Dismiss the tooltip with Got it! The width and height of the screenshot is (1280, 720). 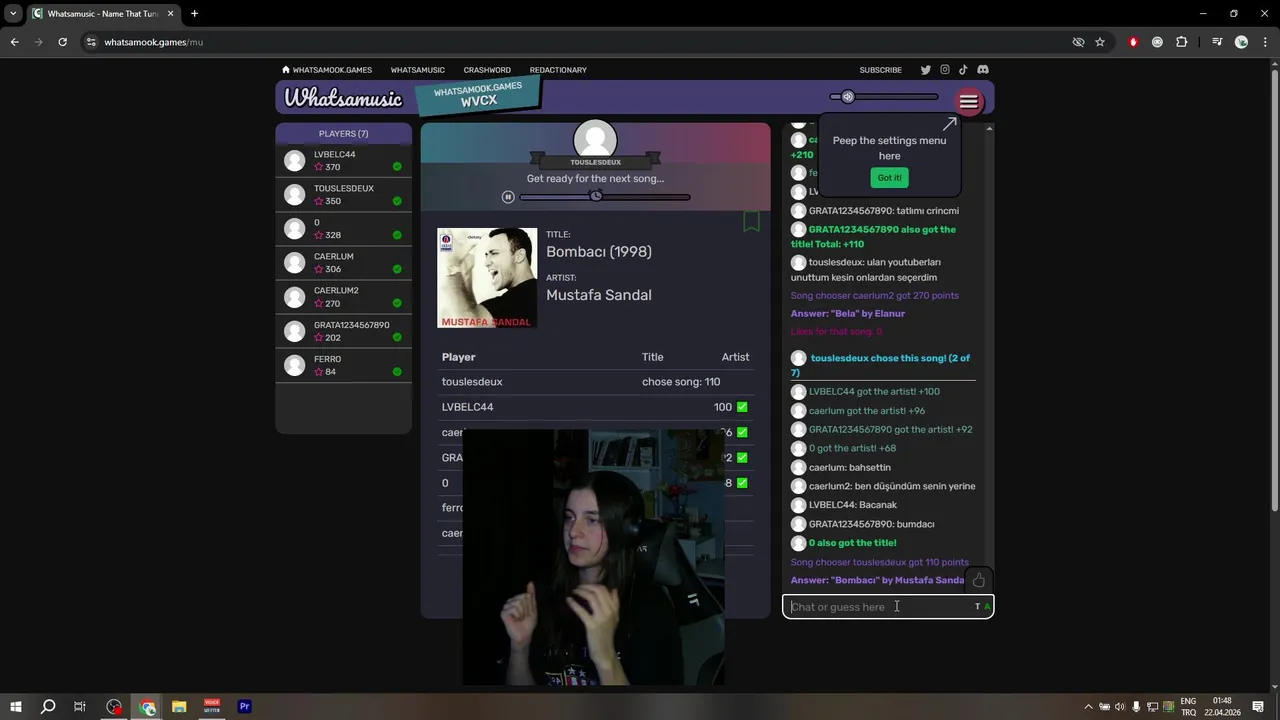(x=889, y=177)
